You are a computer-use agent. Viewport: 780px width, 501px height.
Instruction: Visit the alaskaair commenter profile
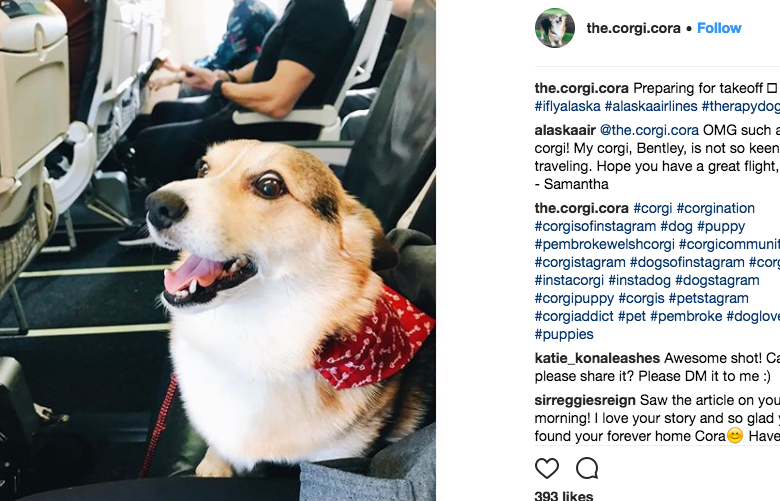click(565, 130)
